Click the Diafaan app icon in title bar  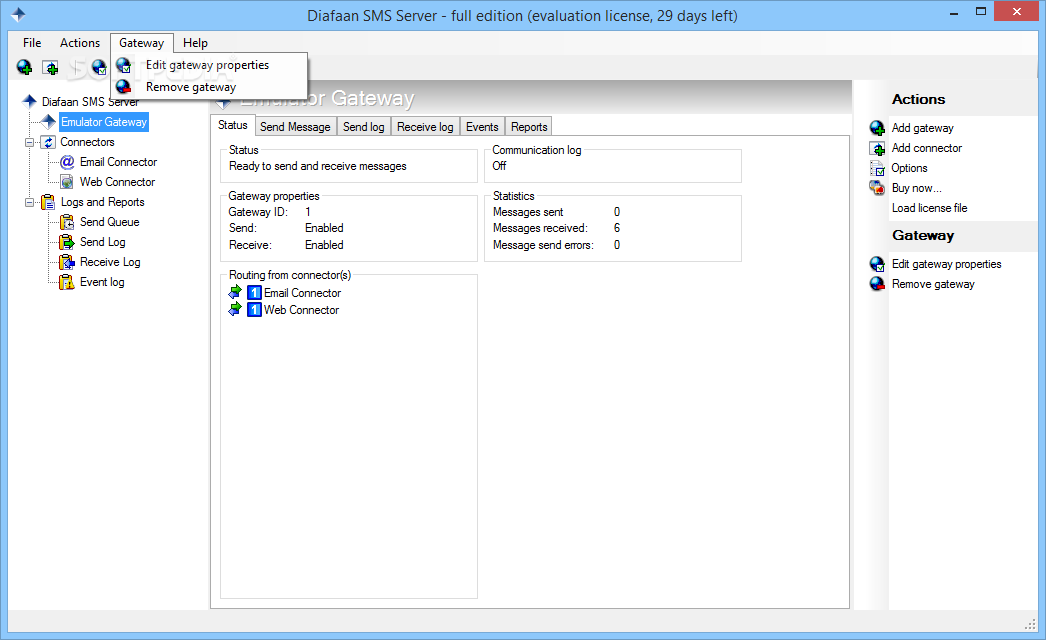pyautogui.click(x=18, y=14)
